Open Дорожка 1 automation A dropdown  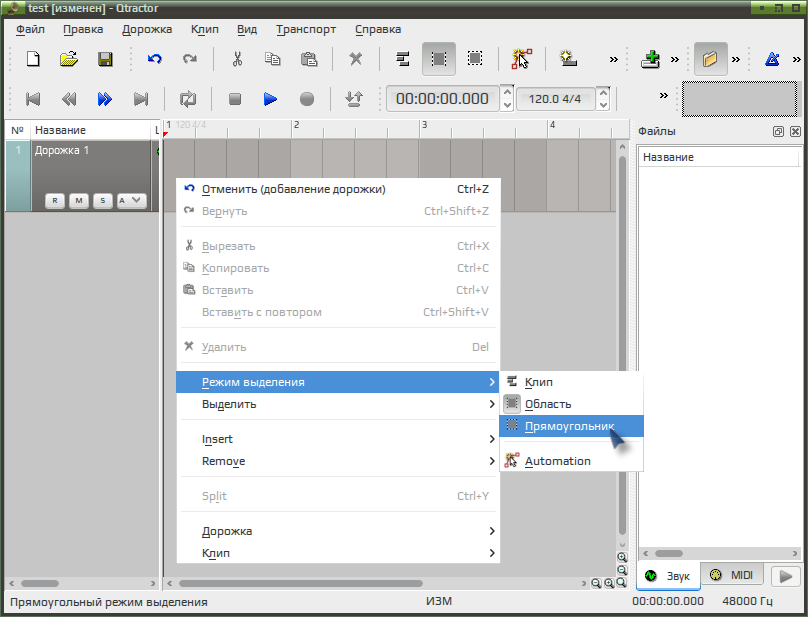[x=131, y=201]
